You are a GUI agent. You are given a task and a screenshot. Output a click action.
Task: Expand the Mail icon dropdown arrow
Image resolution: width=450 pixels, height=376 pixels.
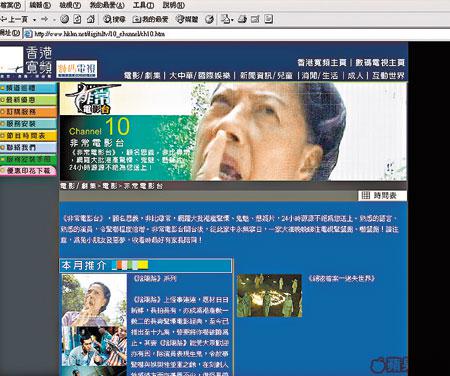point(232,20)
